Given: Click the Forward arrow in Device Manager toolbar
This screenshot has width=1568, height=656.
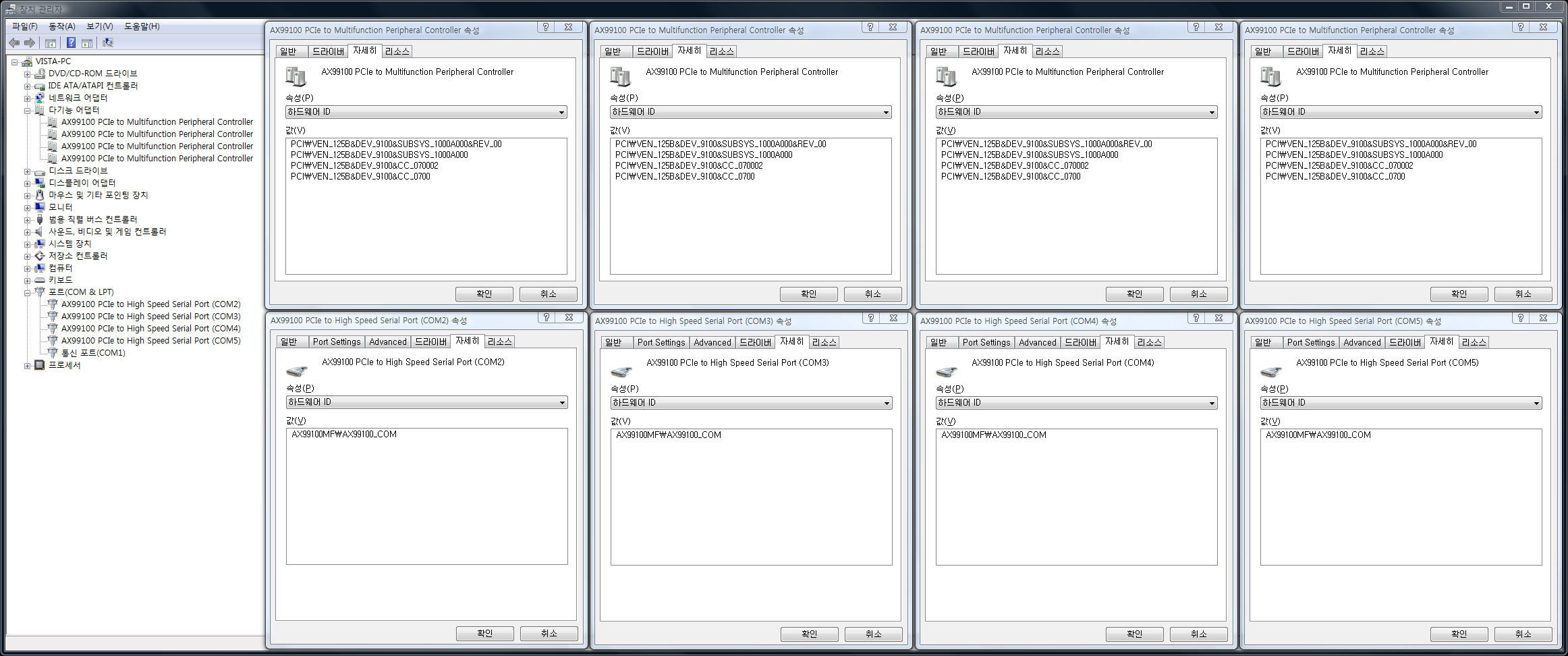Looking at the screenshot, I should point(29,43).
